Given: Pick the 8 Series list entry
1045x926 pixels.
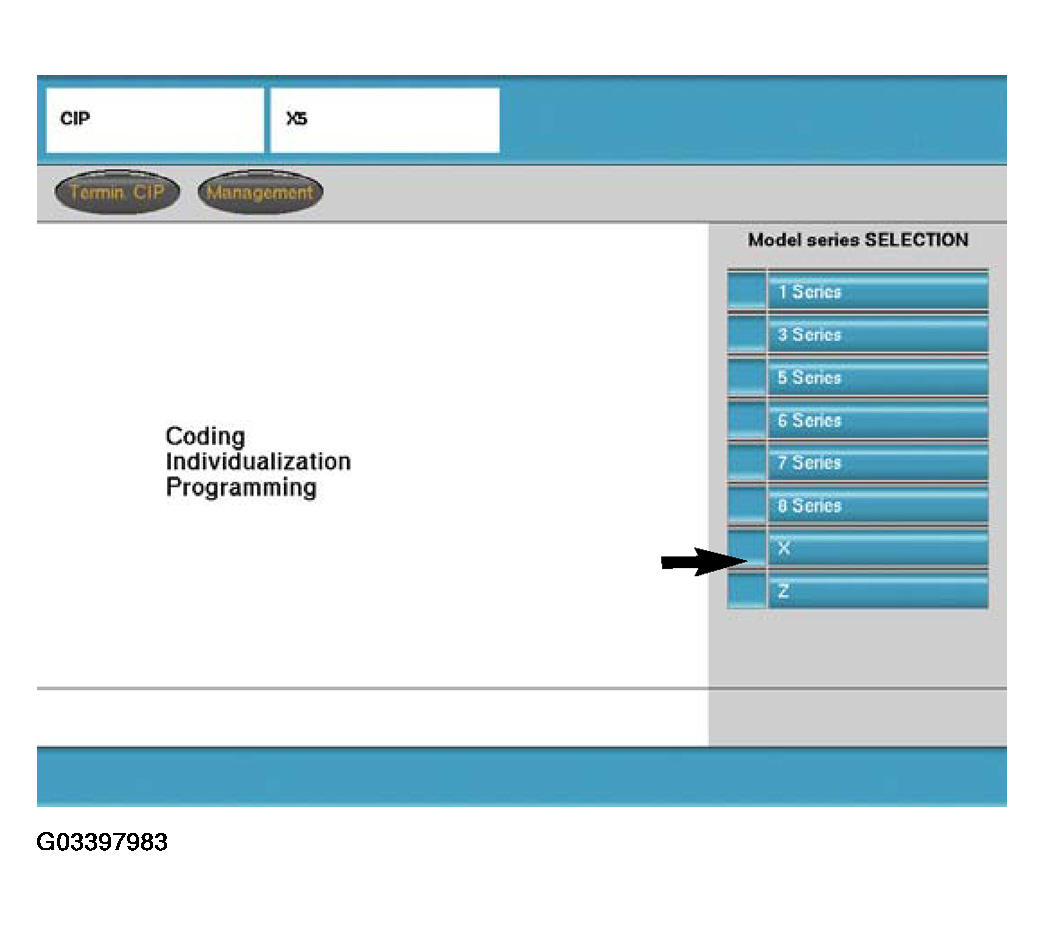Looking at the screenshot, I should [877, 506].
